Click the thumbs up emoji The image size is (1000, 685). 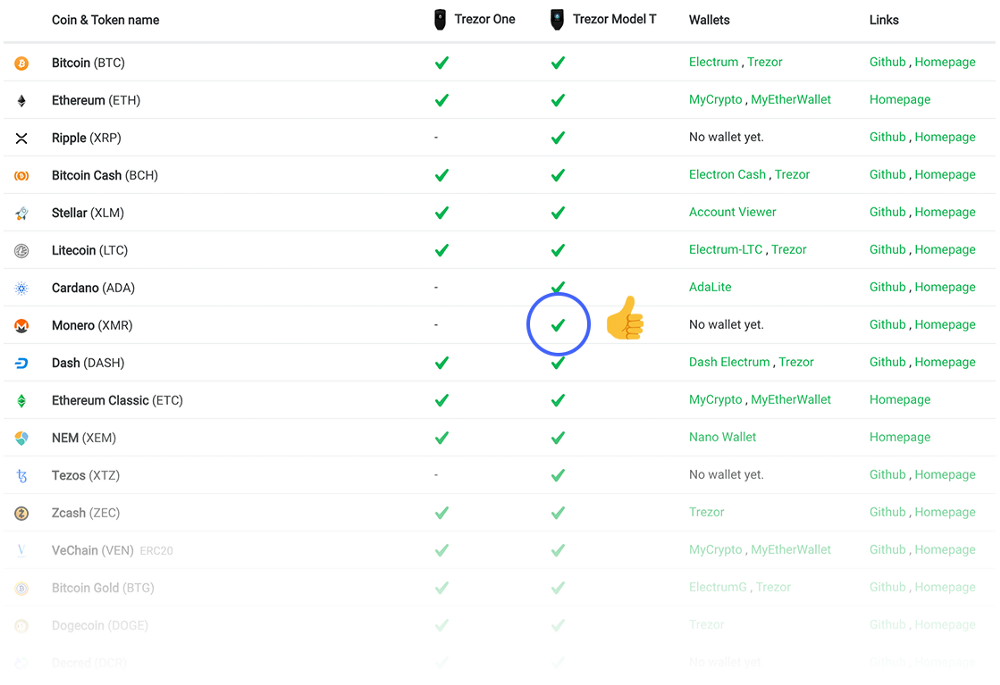[x=625, y=319]
